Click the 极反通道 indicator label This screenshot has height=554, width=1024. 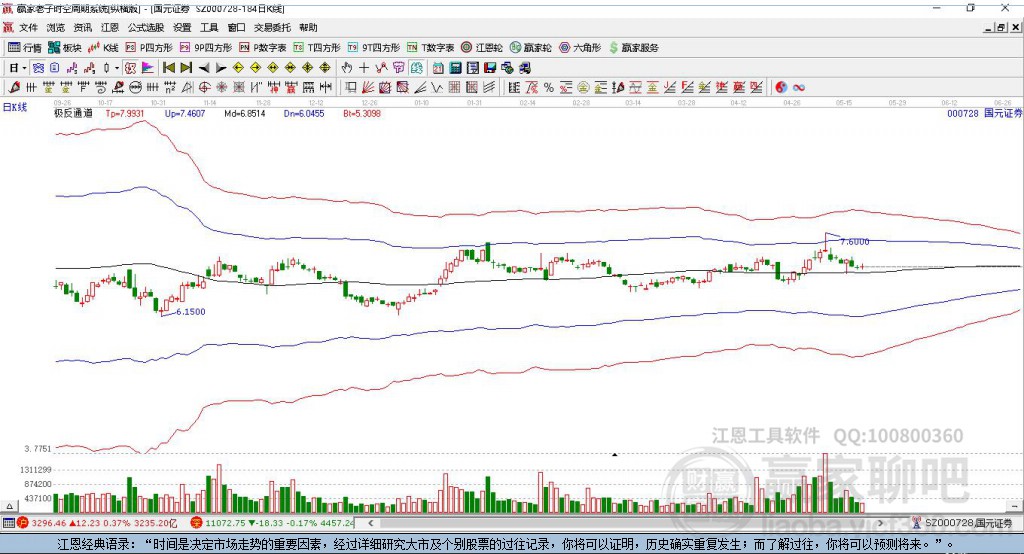tap(72, 113)
